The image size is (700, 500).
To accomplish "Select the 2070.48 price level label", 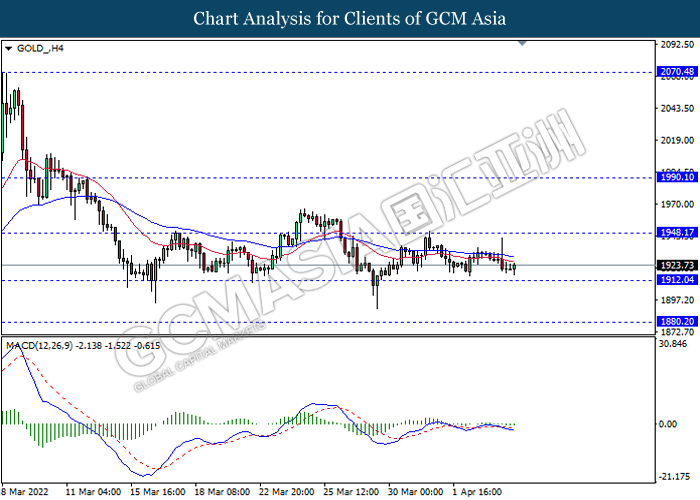I will pyautogui.click(x=677, y=71).
